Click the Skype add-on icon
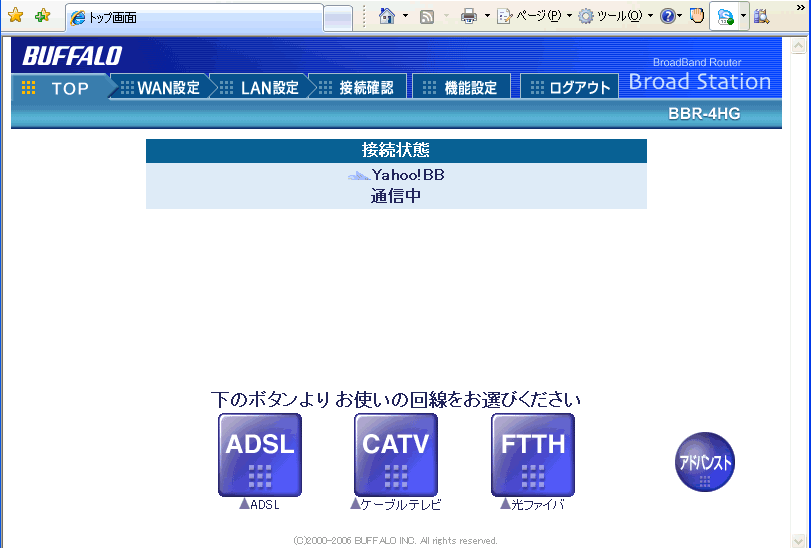The height and width of the screenshot is (548, 811). click(x=725, y=17)
